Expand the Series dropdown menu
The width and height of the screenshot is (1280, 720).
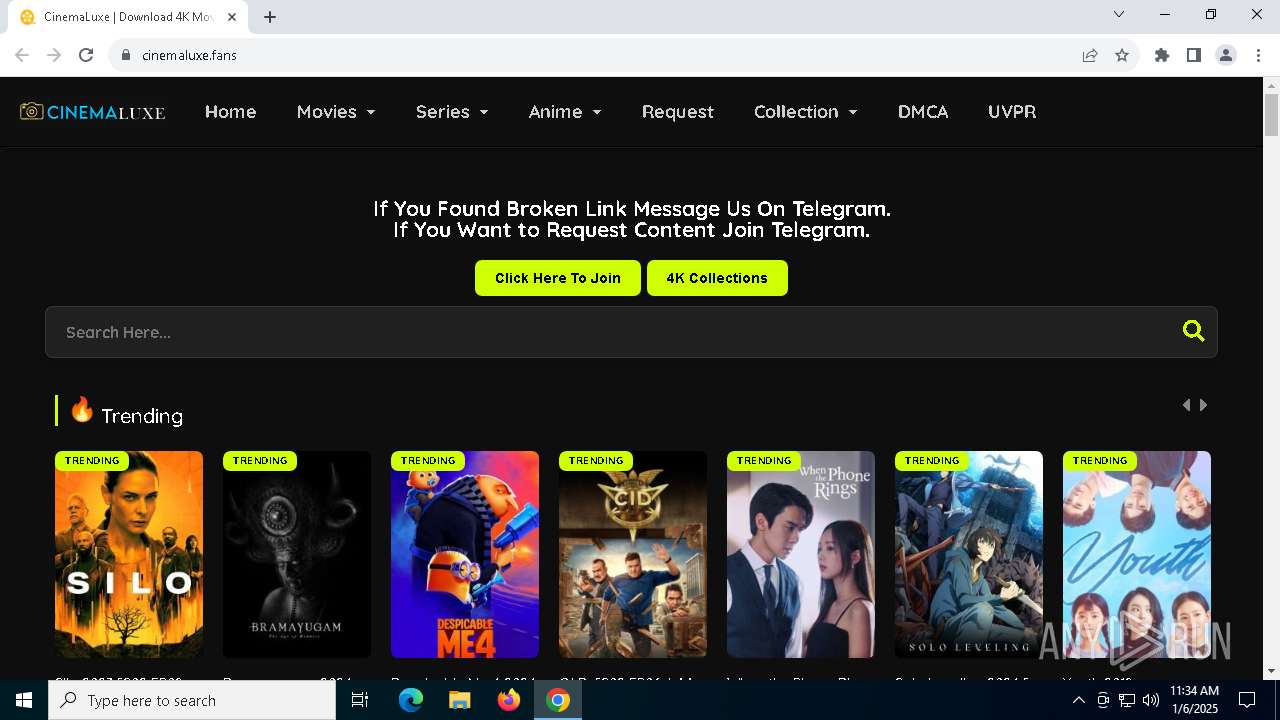pyautogui.click(x=452, y=112)
